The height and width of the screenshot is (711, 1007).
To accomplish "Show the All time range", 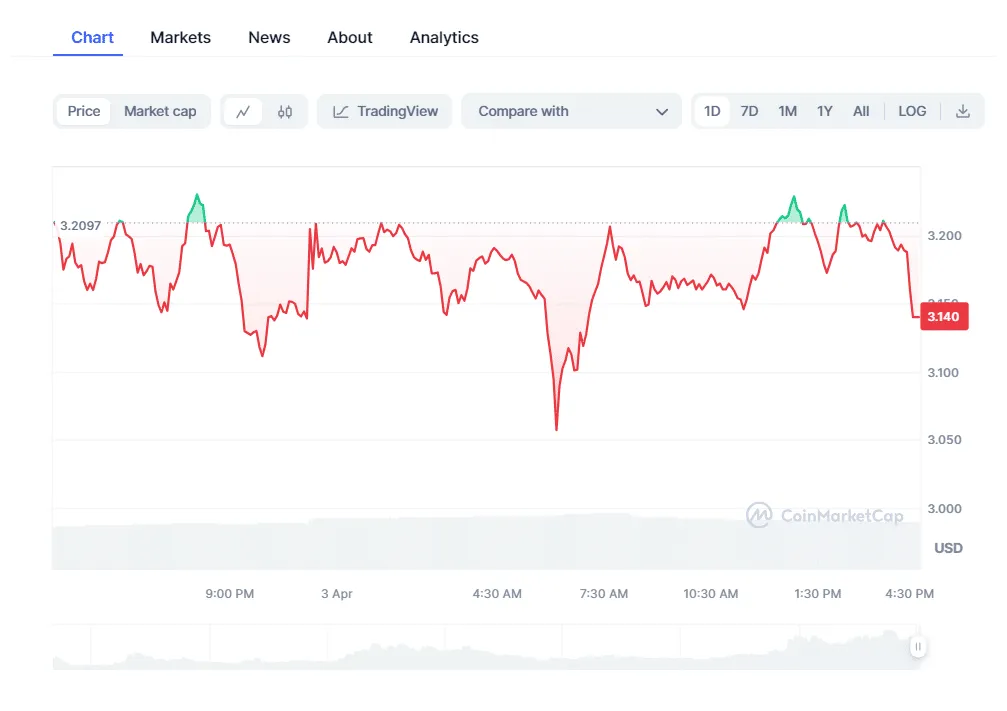I will tap(861, 112).
